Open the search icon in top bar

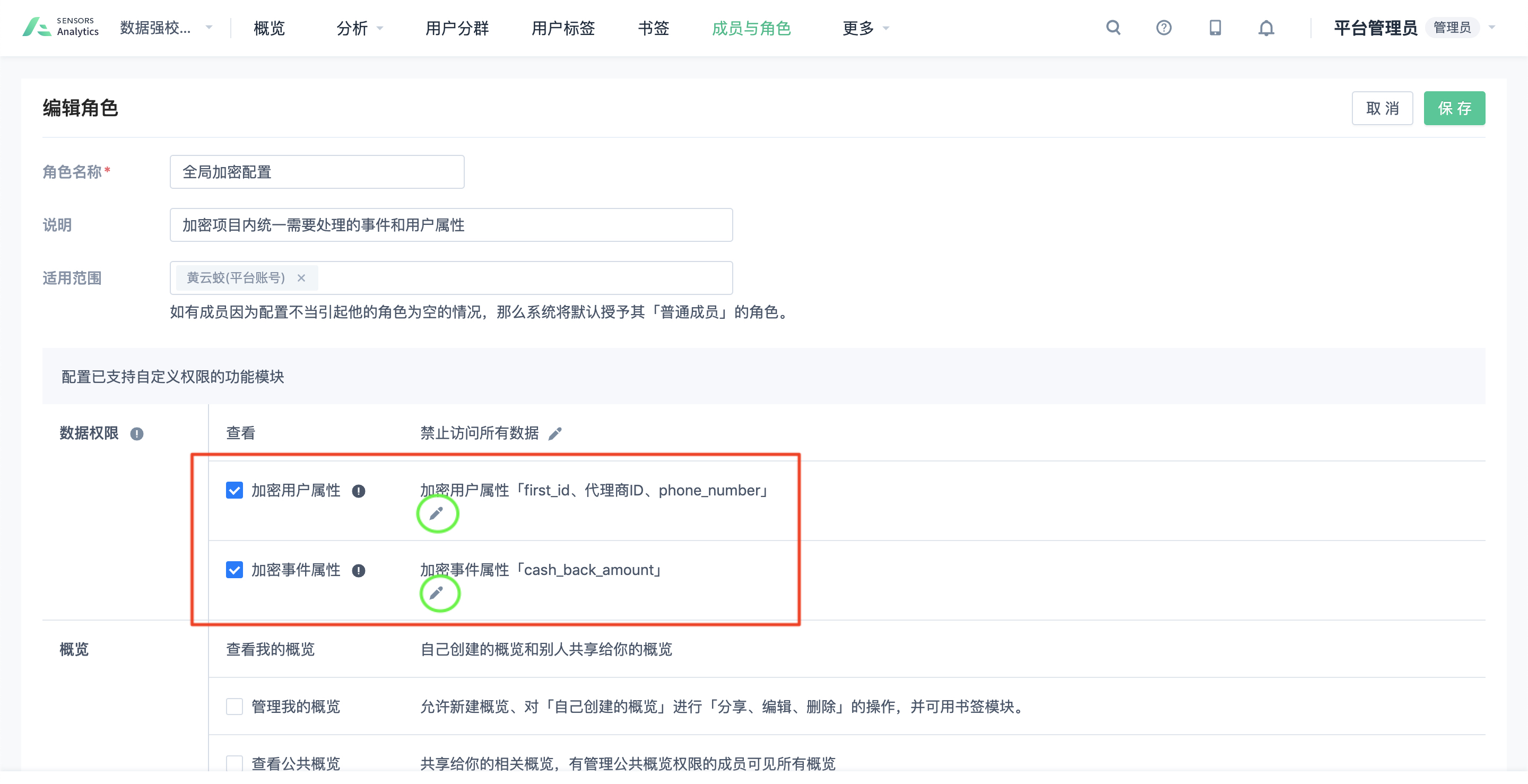click(1114, 28)
